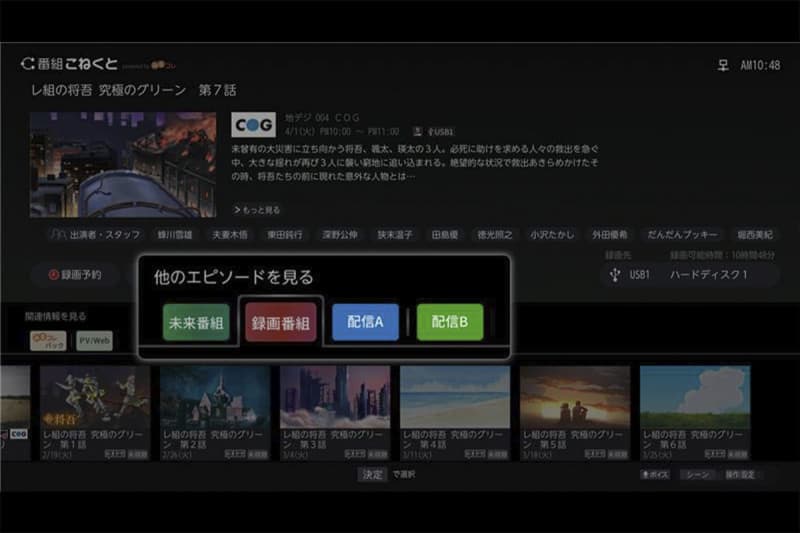Screen dimensions: 800x533
Task: Choose the green 配信B option
Action: [x=450, y=323]
